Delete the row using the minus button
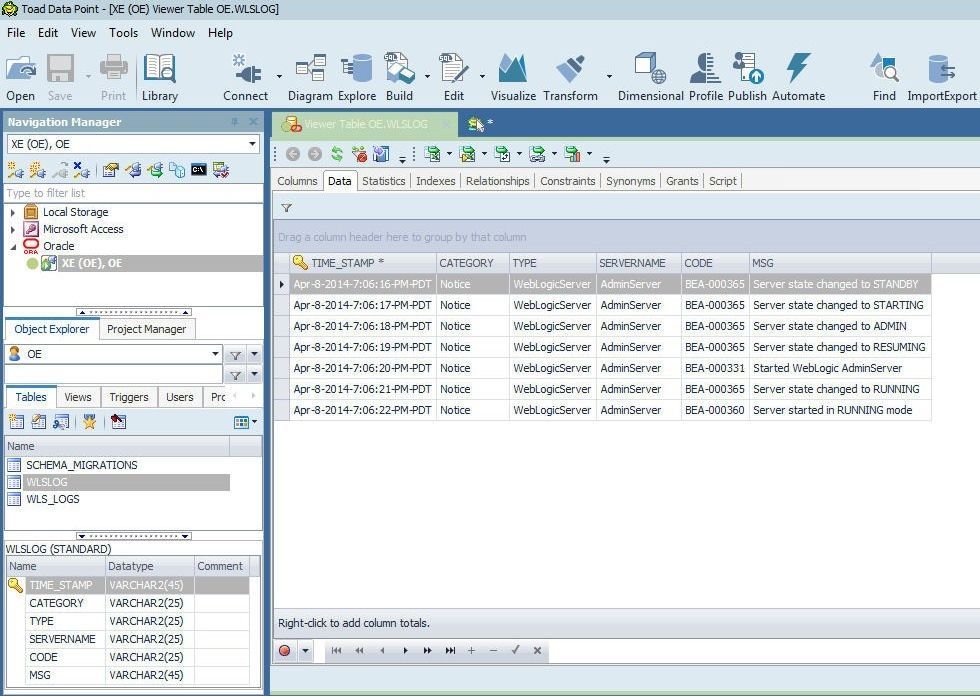 (x=493, y=650)
